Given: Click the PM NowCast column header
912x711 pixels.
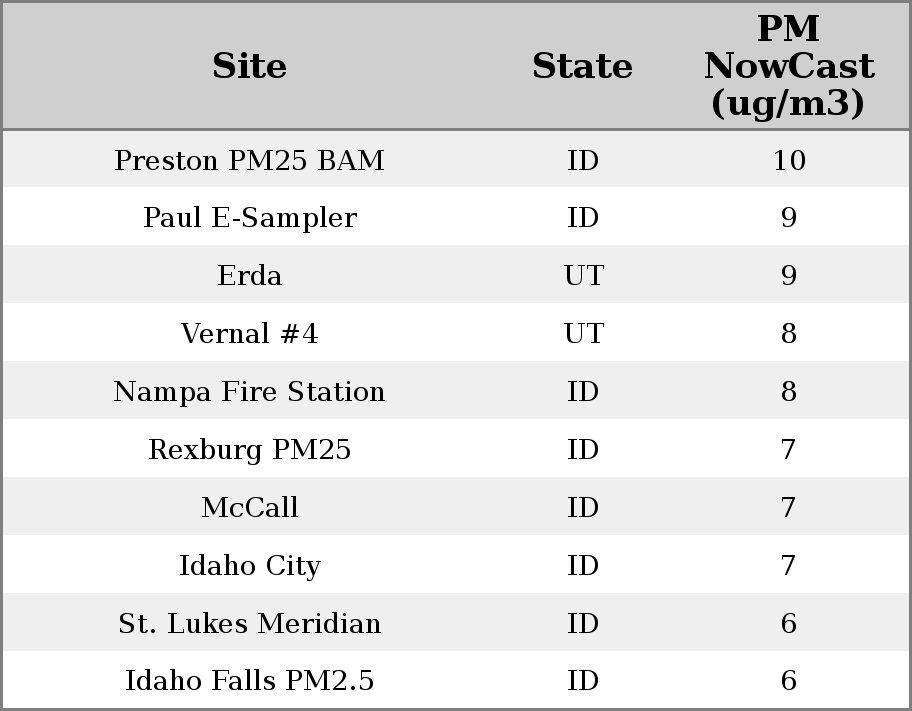Looking at the screenshot, I should (788, 66).
